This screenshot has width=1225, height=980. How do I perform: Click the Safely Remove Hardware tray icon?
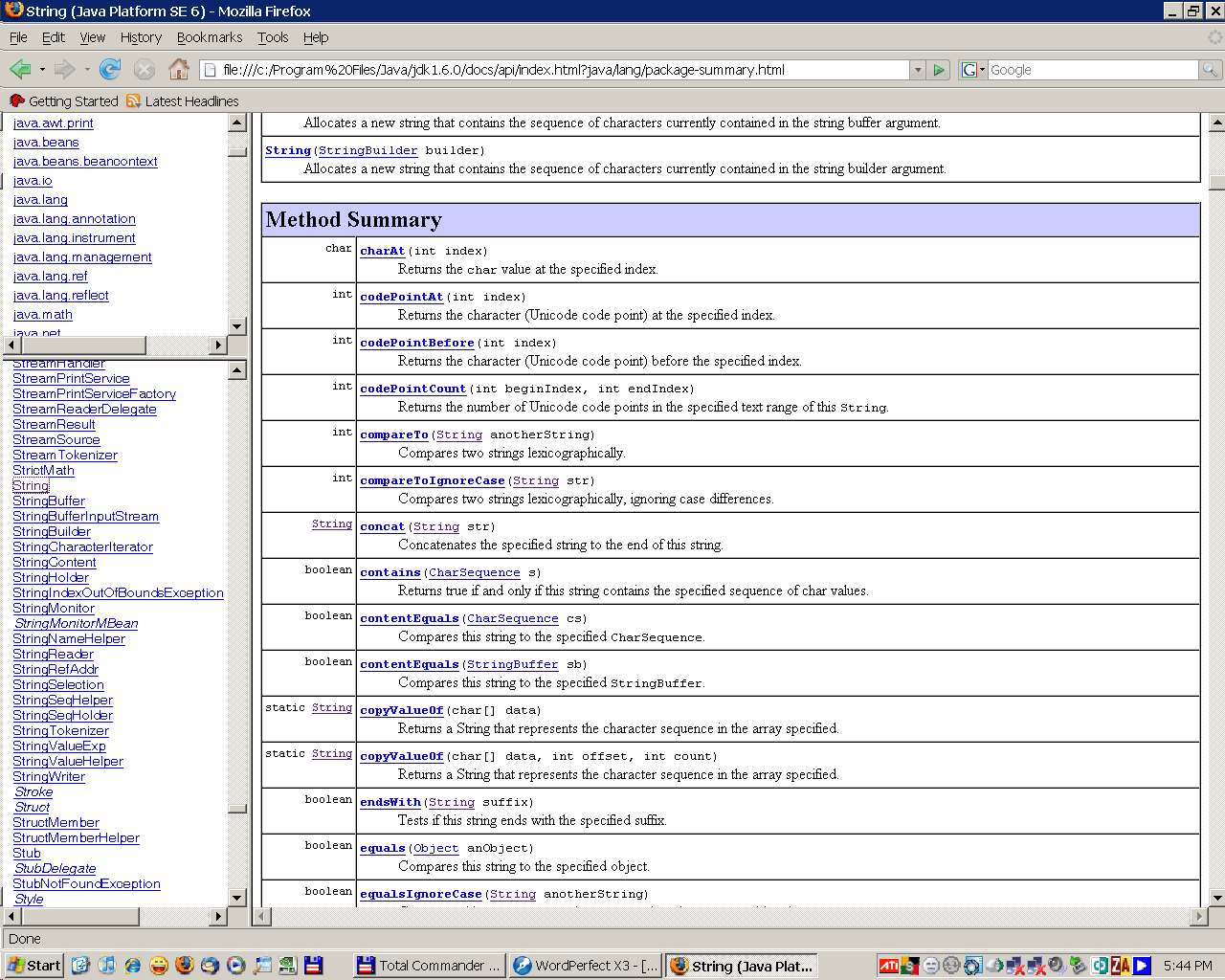point(1080,966)
